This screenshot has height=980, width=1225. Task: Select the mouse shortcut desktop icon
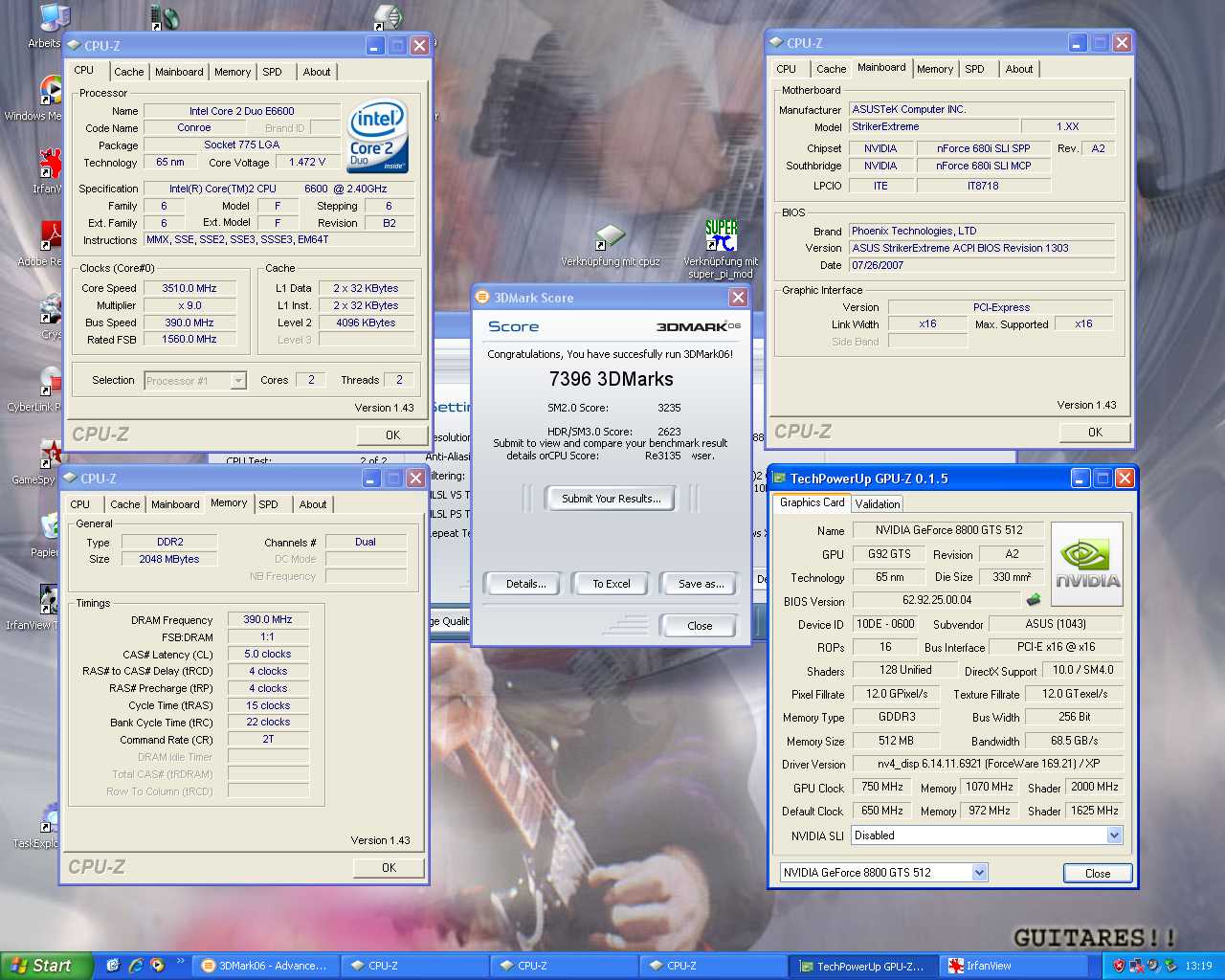coord(165,16)
